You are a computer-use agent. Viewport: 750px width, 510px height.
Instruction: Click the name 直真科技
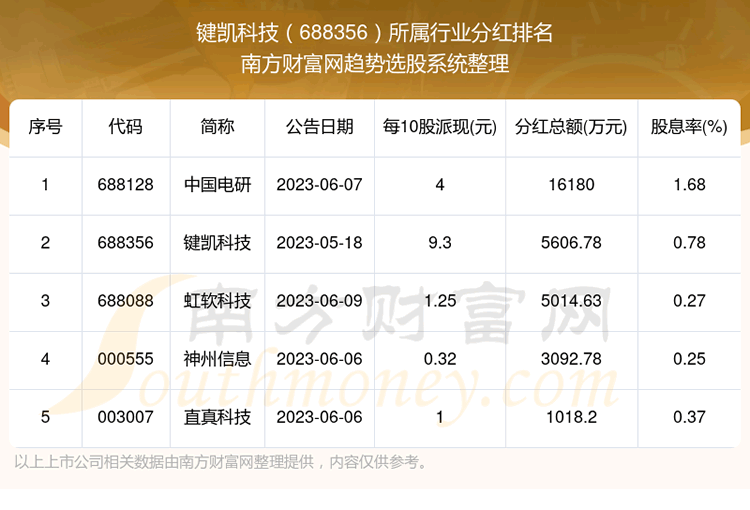pyautogui.click(x=217, y=417)
